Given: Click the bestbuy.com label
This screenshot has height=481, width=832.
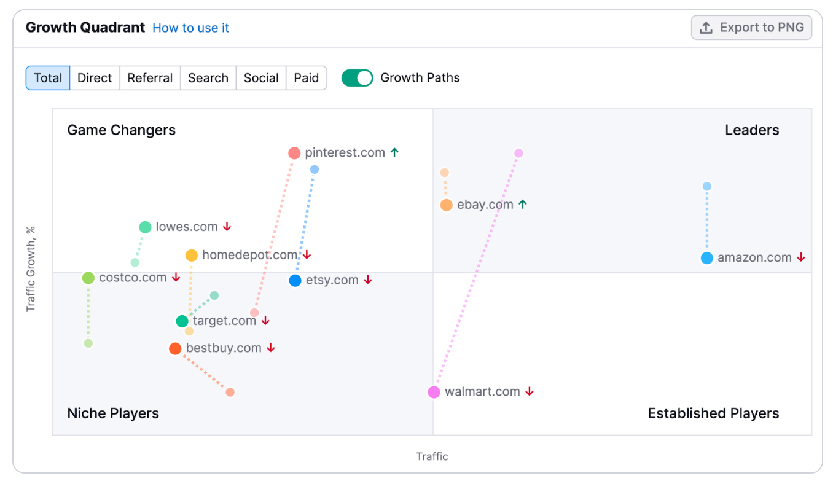Looking at the screenshot, I should pos(223,348).
